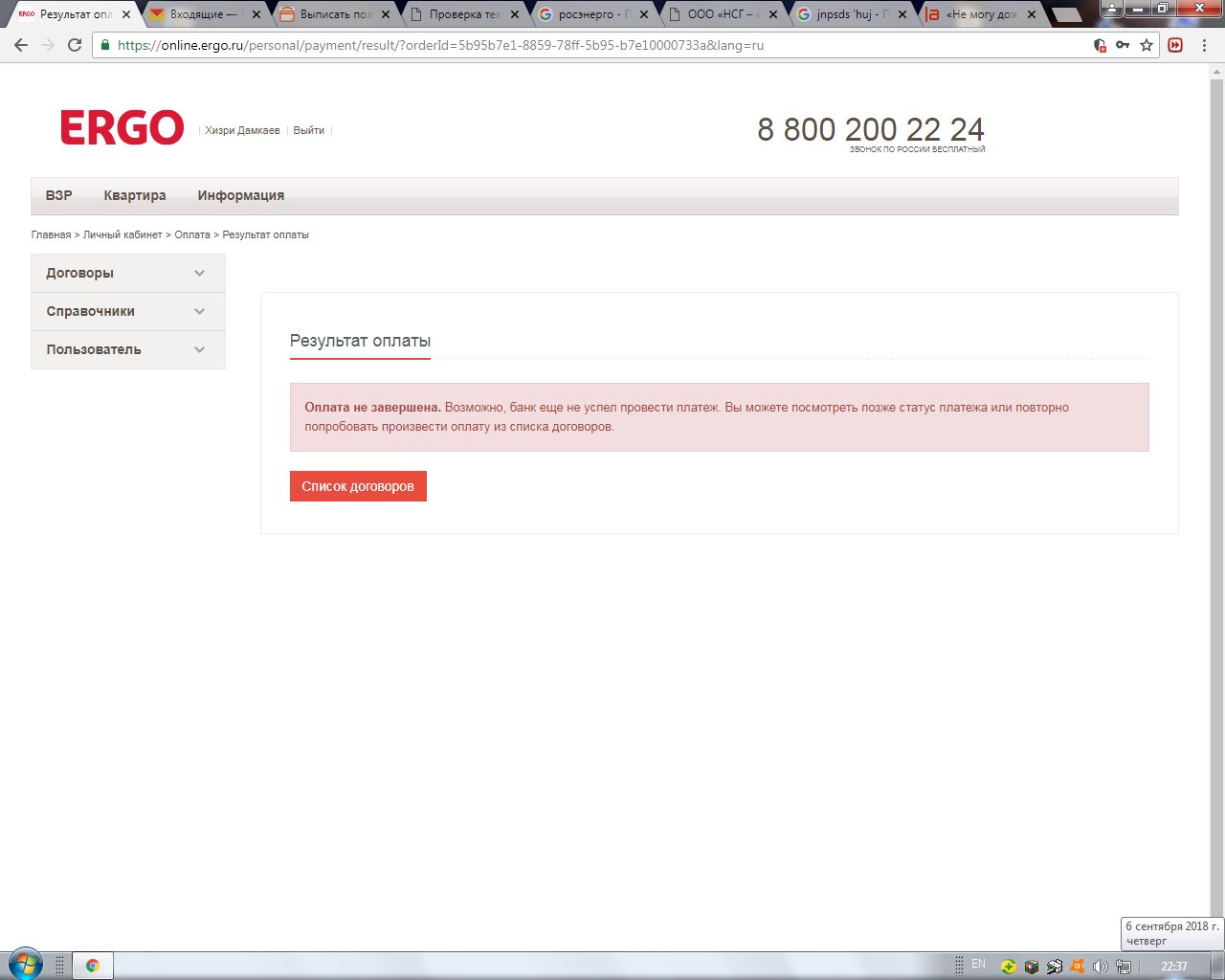Click the Личный кабинет breadcrumb link
The height and width of the screenshot is (980, 1225).
122,234
